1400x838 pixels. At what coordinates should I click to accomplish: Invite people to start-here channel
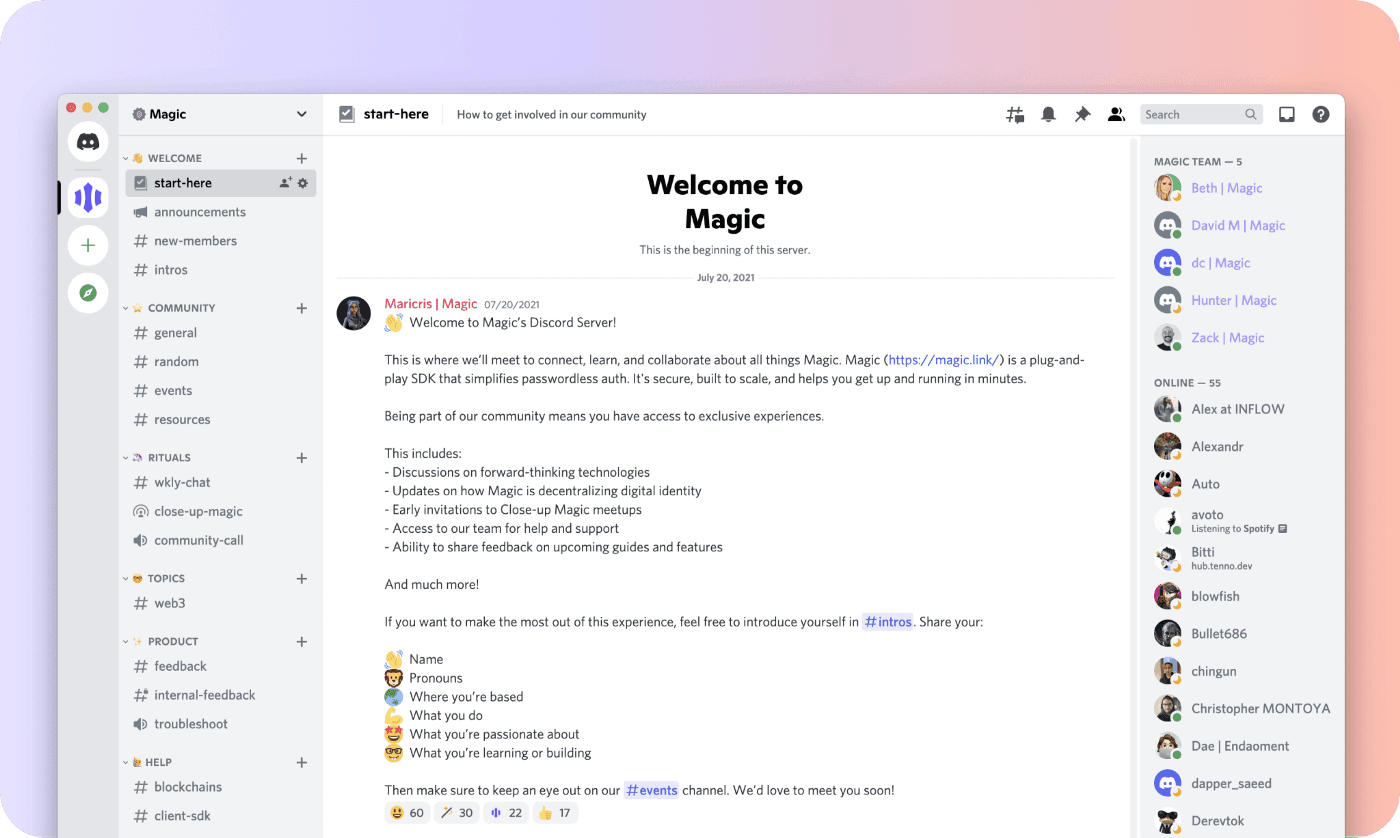[285, 183]
